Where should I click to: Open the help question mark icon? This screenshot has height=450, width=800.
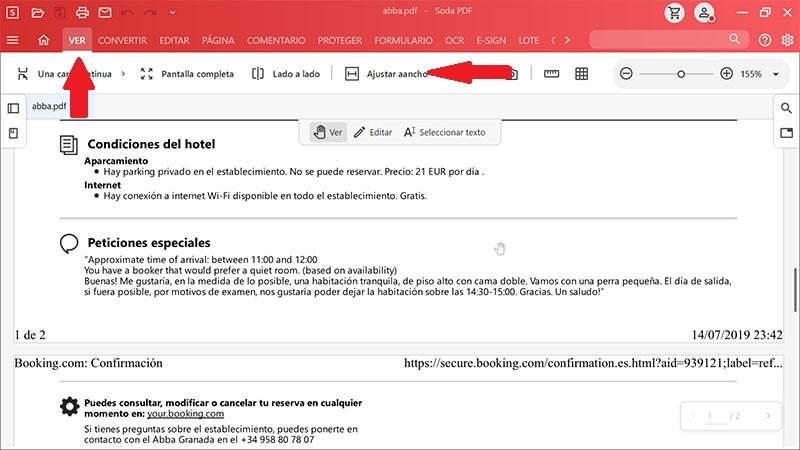pos(764,40)
